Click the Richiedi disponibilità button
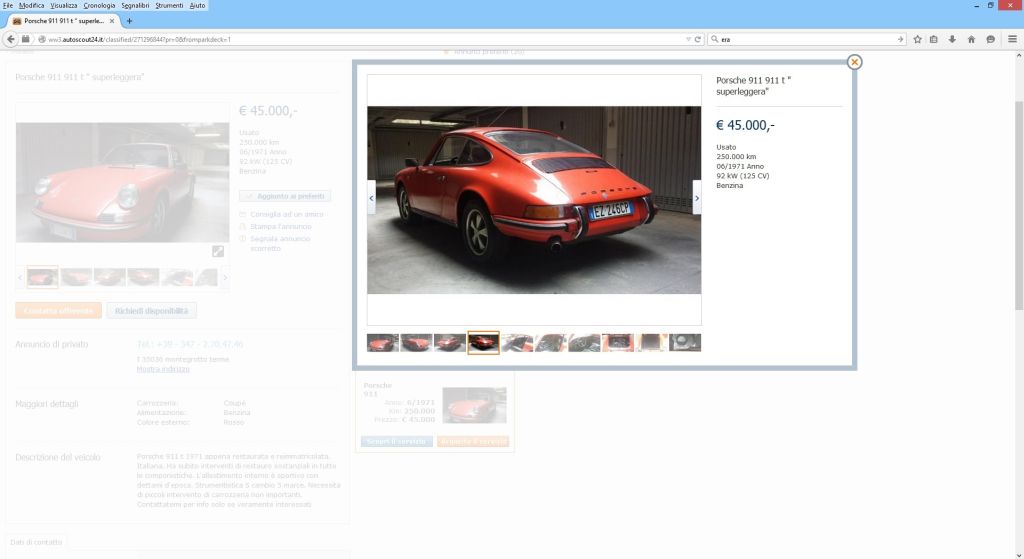 (152, 311)
